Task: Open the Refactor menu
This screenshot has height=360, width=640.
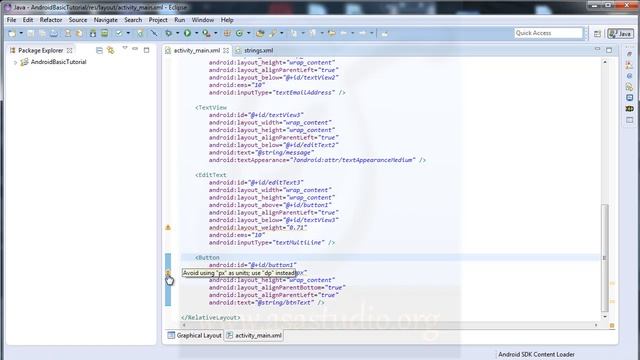Action: (51, 20)
